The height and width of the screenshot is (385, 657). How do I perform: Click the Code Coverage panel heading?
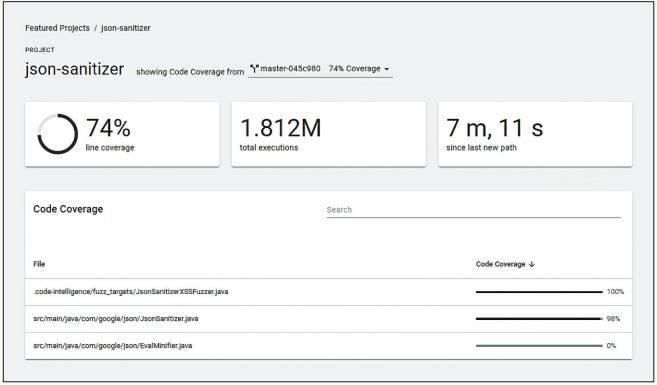point(68,209)
